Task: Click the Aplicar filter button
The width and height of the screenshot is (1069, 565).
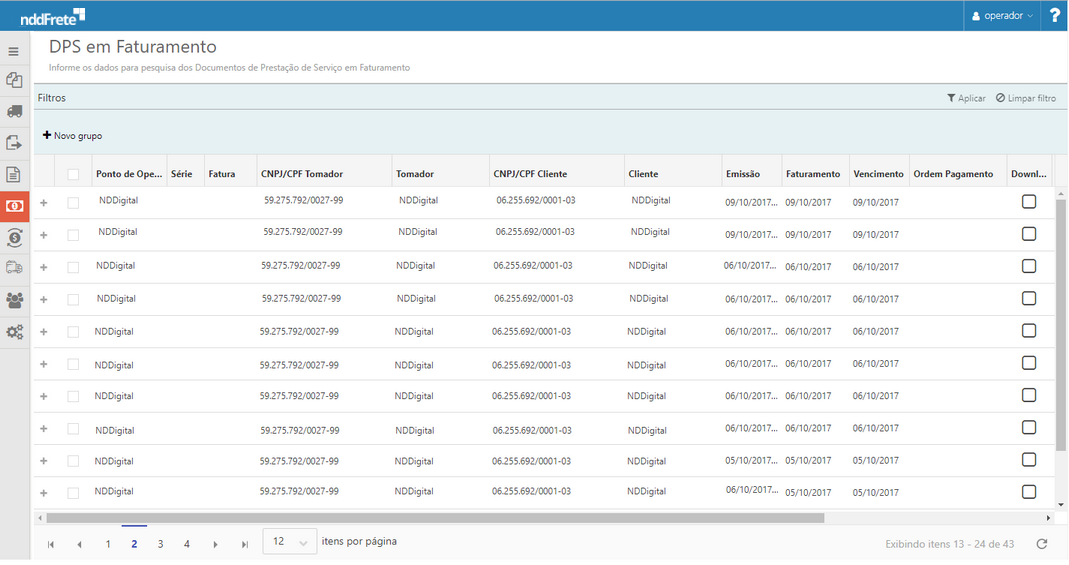Action: (966, 98)
